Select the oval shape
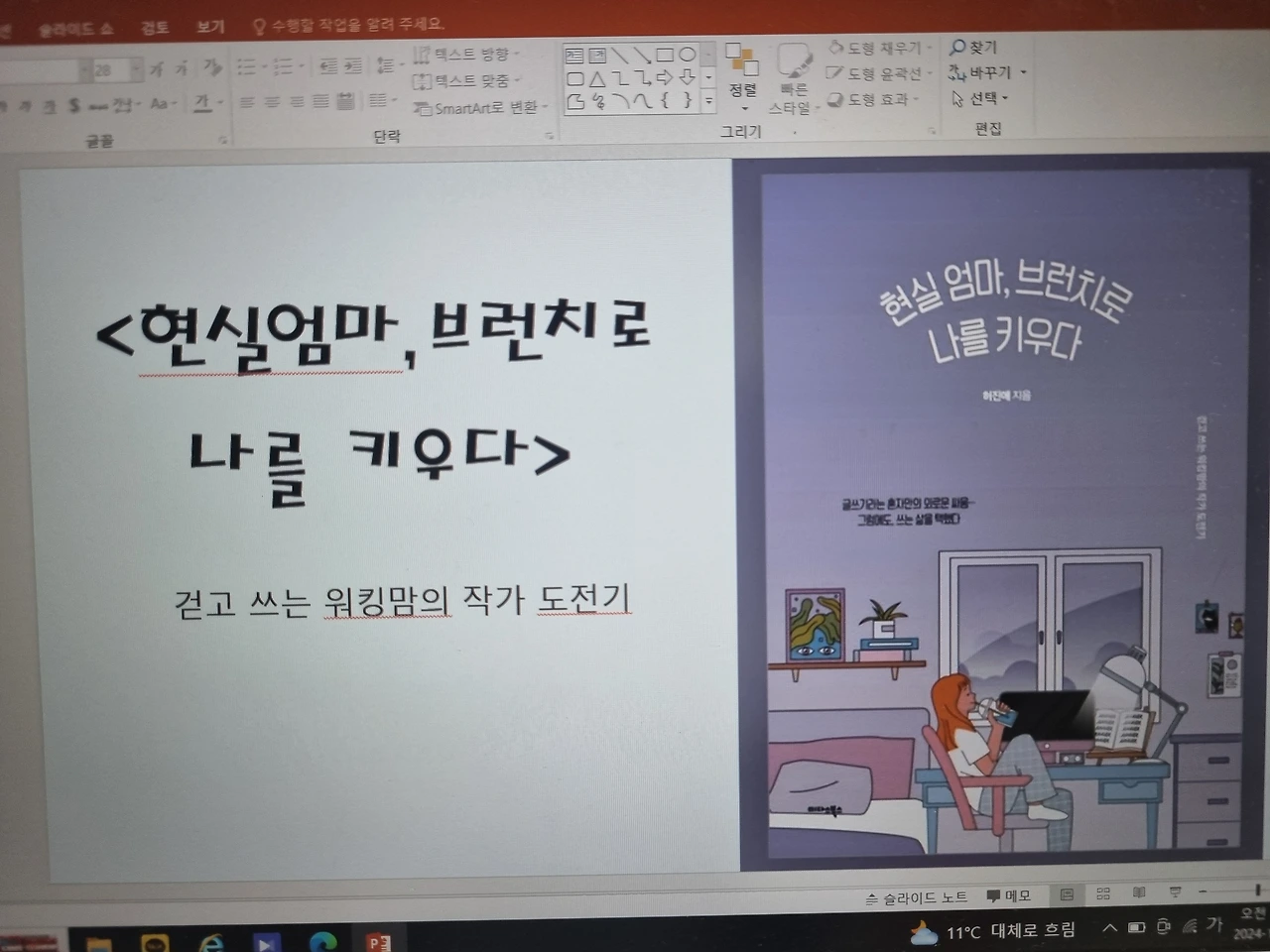1270x952 pixels. click(687, 55)
